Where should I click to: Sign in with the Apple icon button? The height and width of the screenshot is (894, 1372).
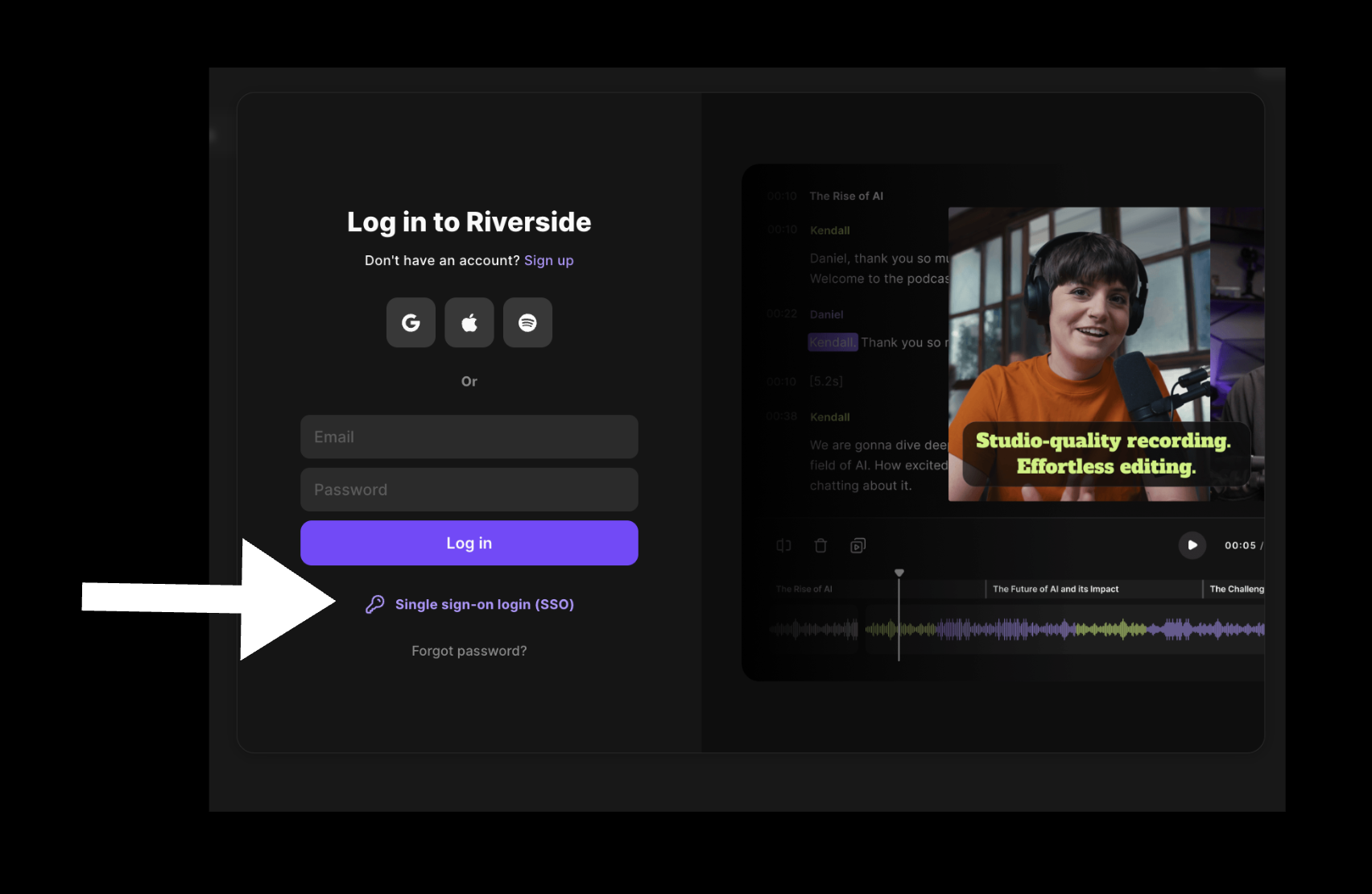pos(469,322)
